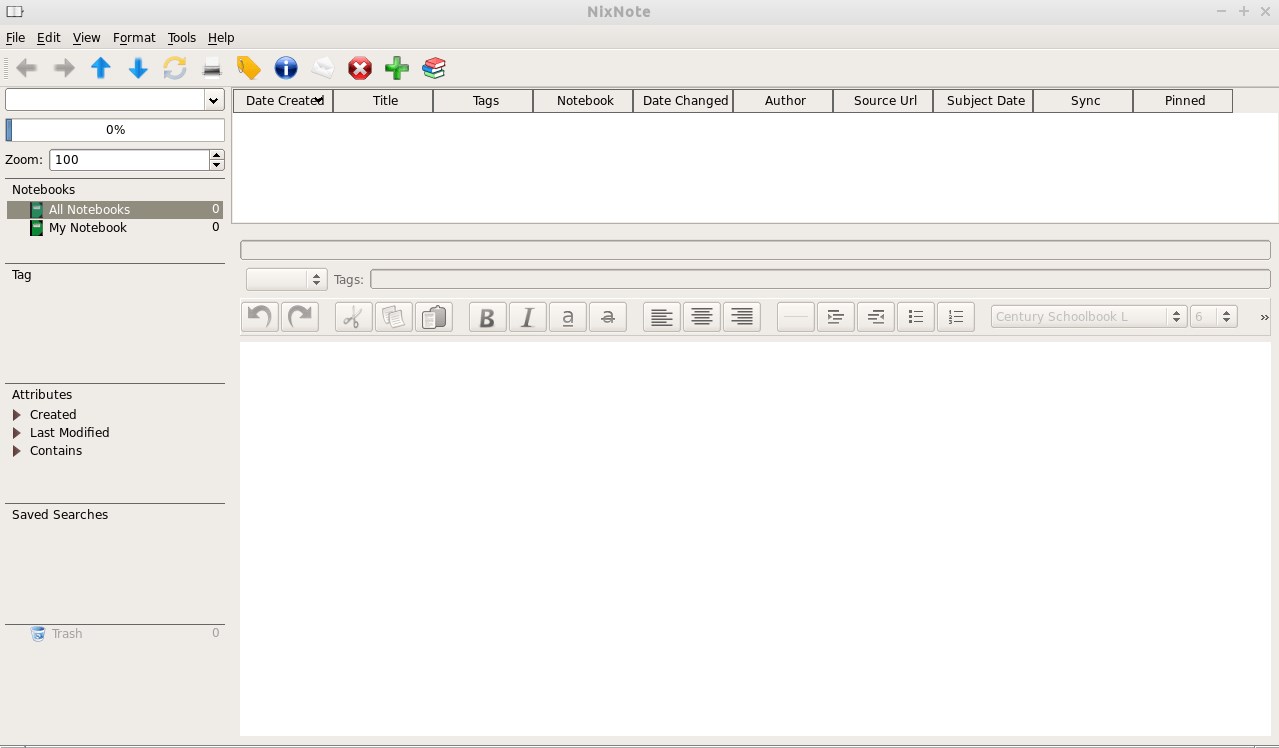Expand the Contains attribute
1279x748 pixels.
[17, 451]
